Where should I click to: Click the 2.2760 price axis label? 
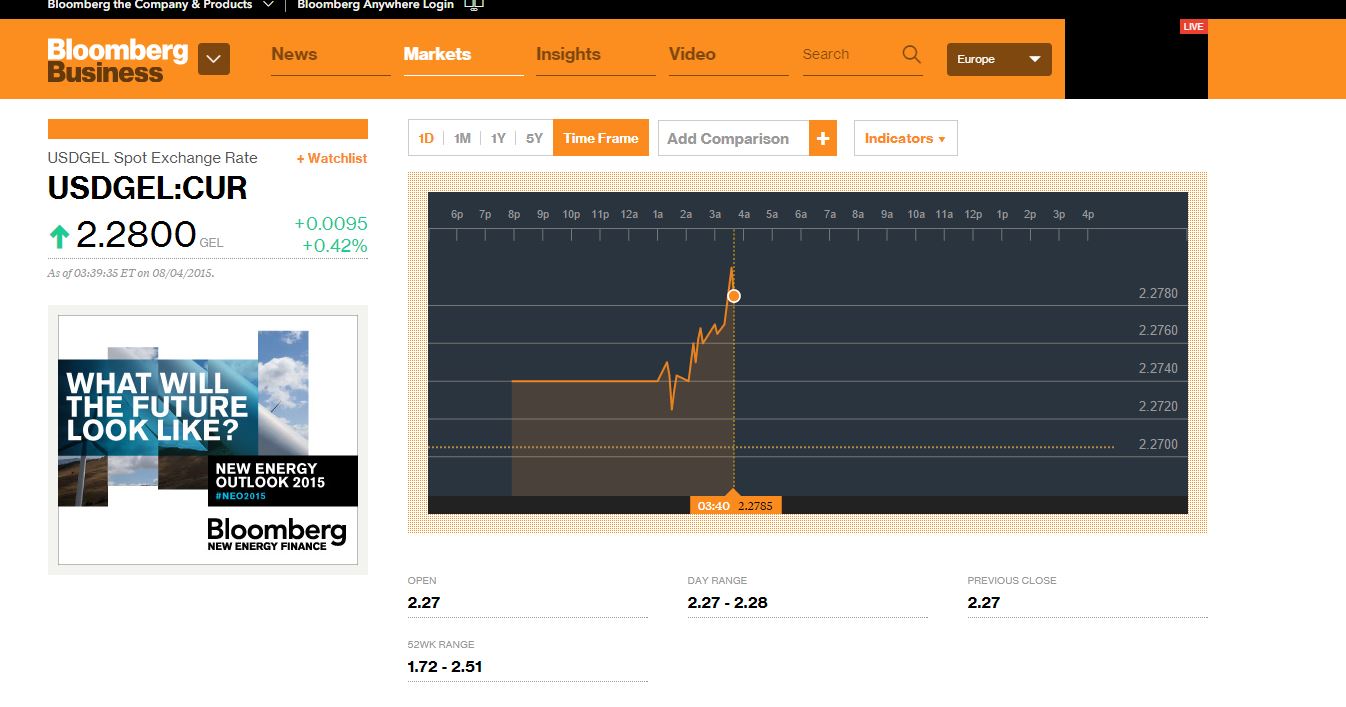1158,331
